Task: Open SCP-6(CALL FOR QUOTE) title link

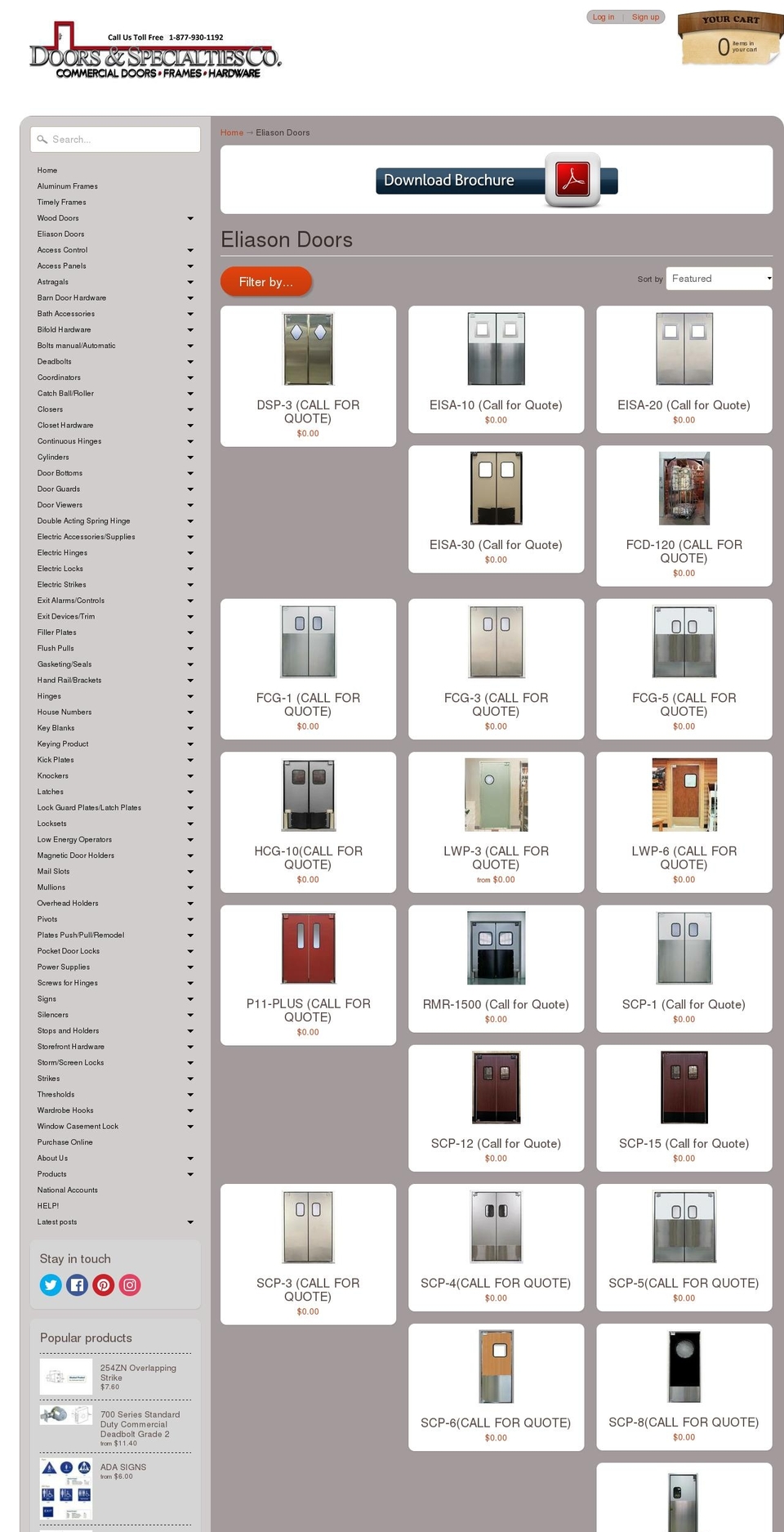Action: (496, 1423)
